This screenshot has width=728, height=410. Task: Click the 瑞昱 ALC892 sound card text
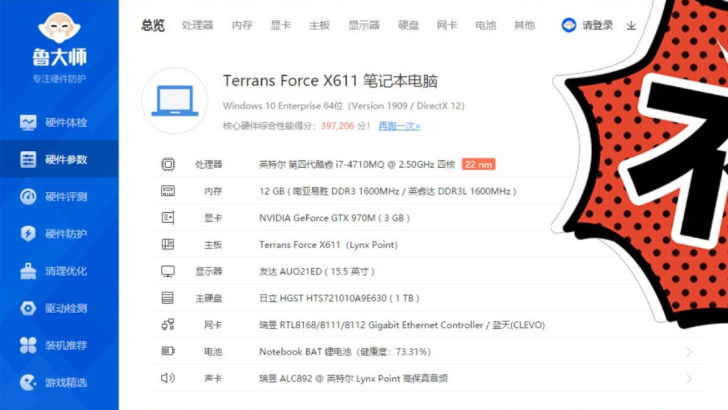pos(353,378)
